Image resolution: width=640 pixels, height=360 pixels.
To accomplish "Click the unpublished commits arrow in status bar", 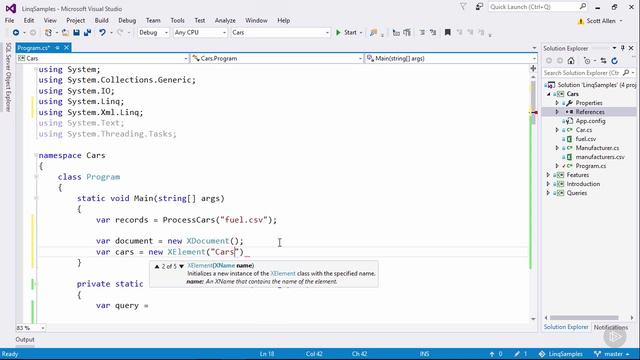I will pos(492,354).
